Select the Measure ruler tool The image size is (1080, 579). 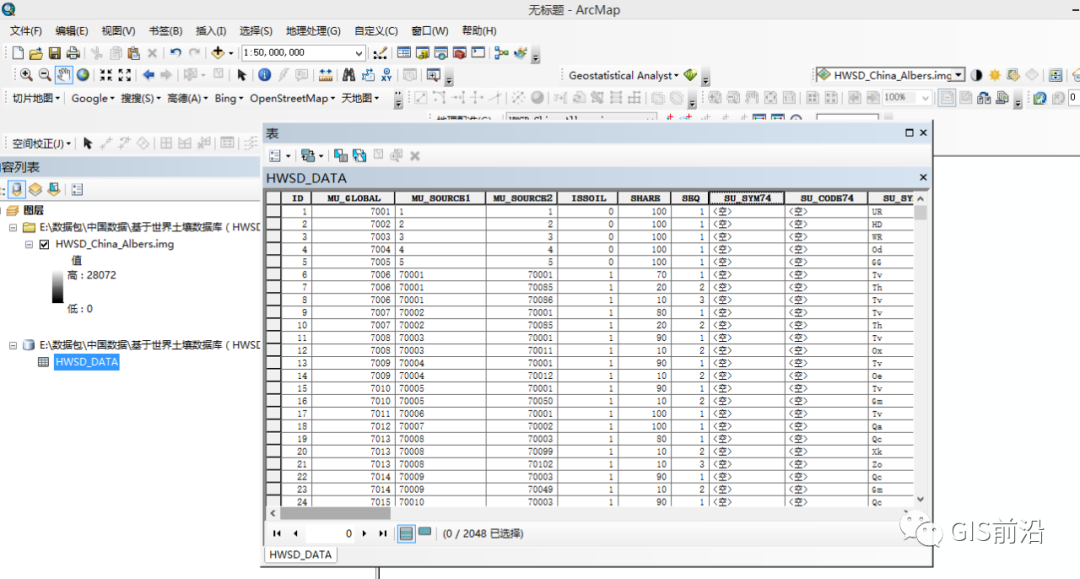tap(326, 75)
